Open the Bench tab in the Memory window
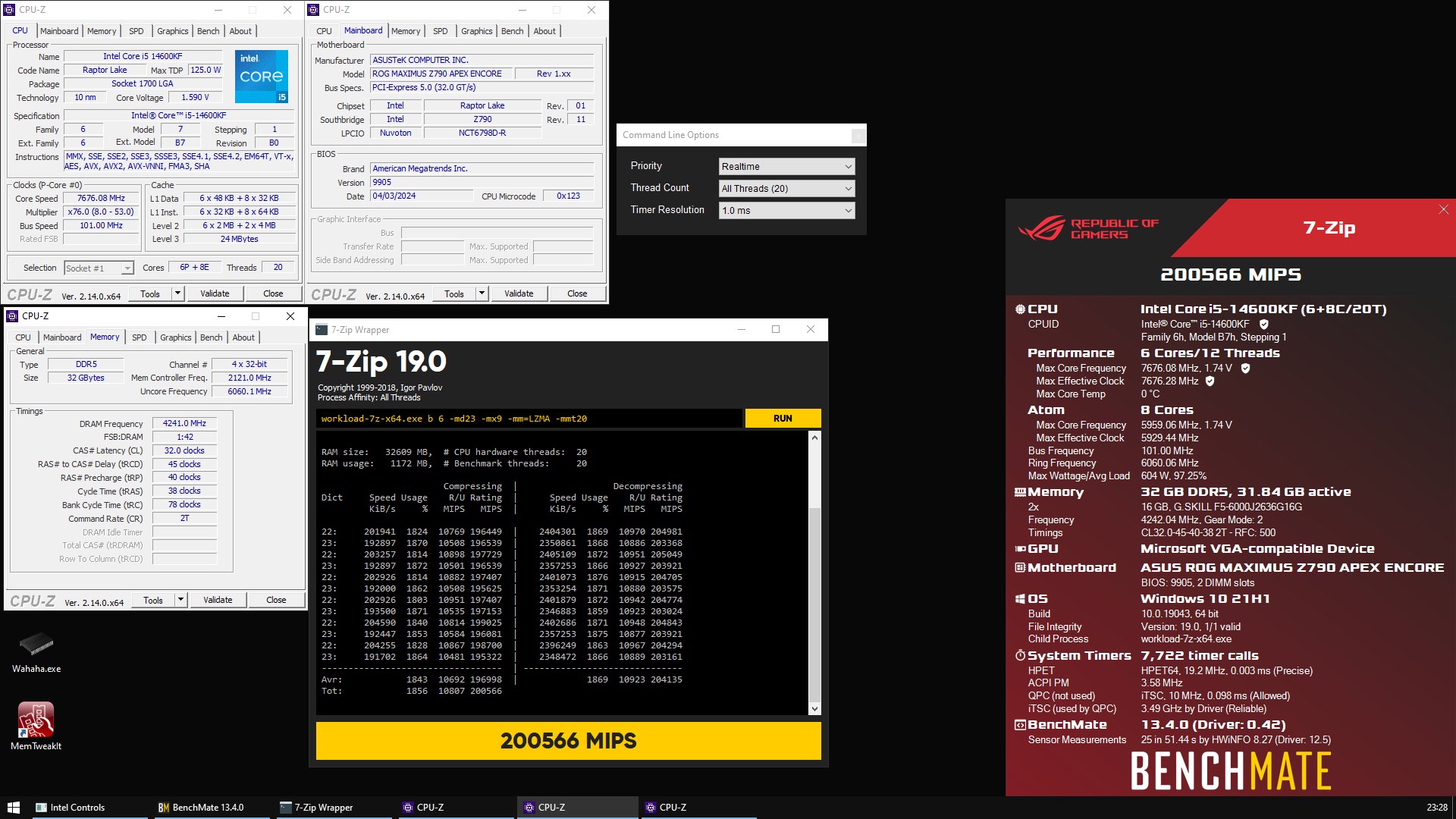1456x819 pixels. [x=211, y=337]
